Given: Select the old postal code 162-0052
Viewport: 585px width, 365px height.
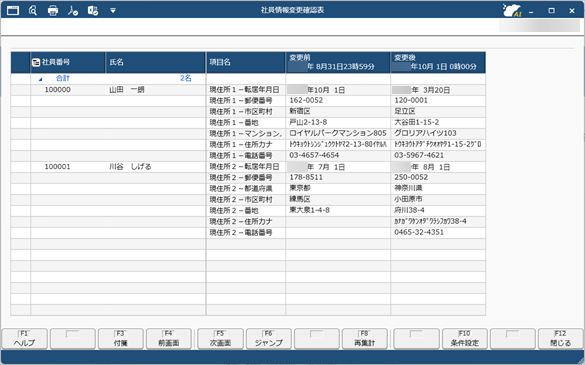Looking at the screenshot, I should [x=306, y=100].
